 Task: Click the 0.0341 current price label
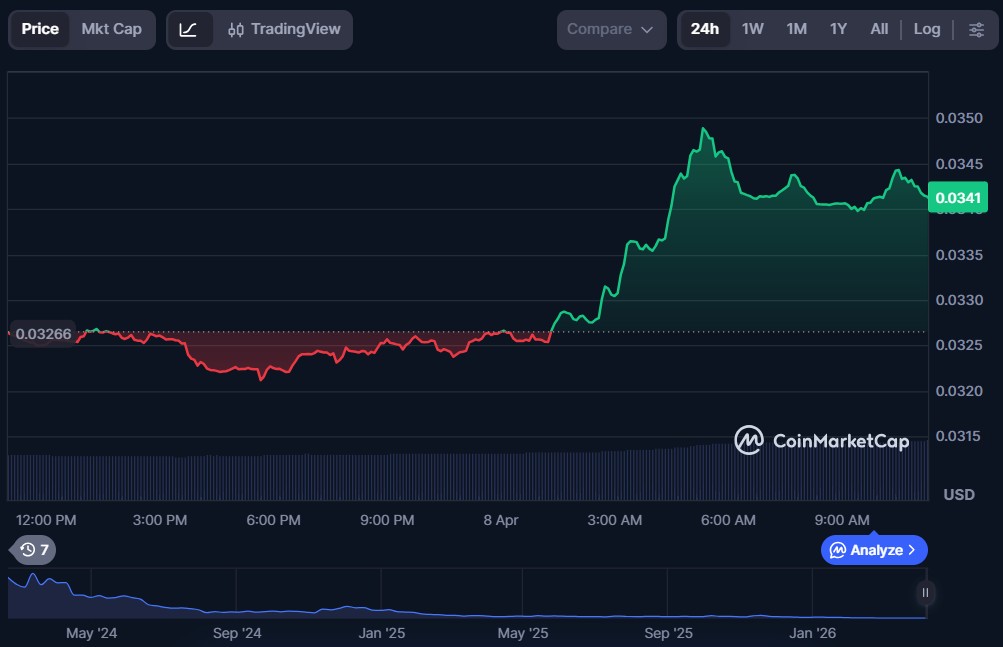click(958, 198)
